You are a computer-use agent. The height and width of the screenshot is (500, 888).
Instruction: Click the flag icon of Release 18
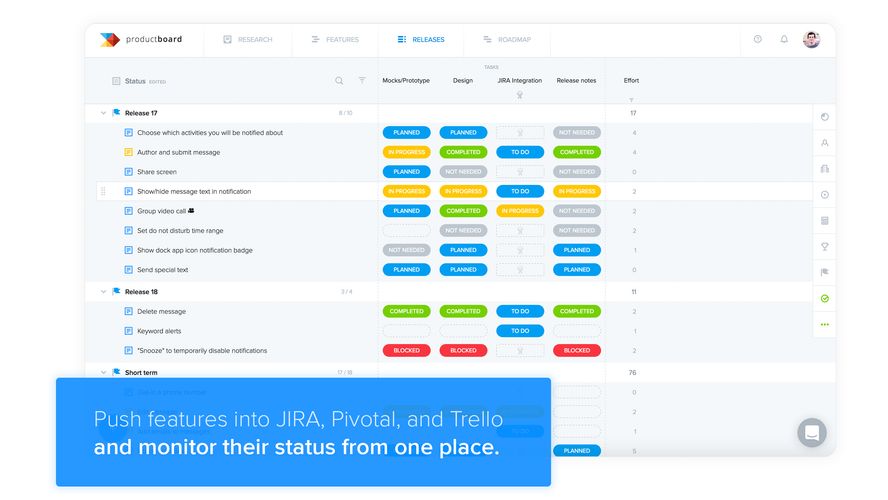[x=116, y=291]
